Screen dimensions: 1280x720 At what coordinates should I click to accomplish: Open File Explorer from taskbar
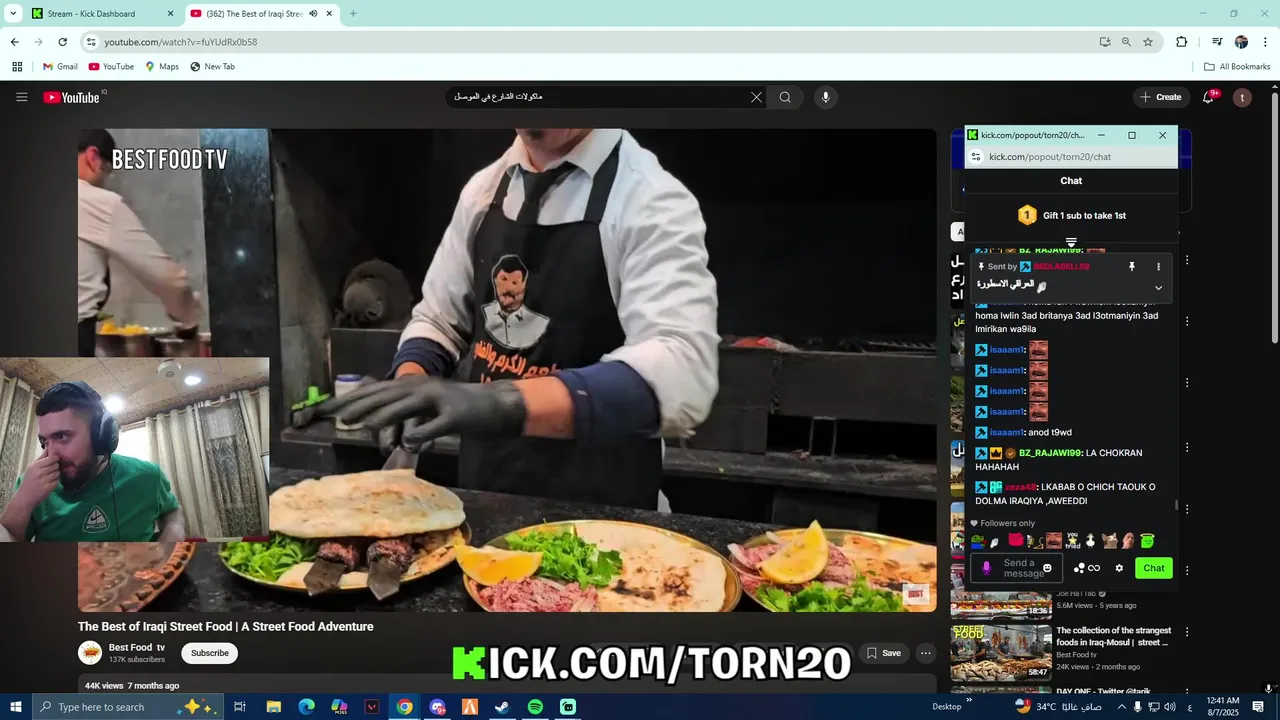tap(273, 707)
